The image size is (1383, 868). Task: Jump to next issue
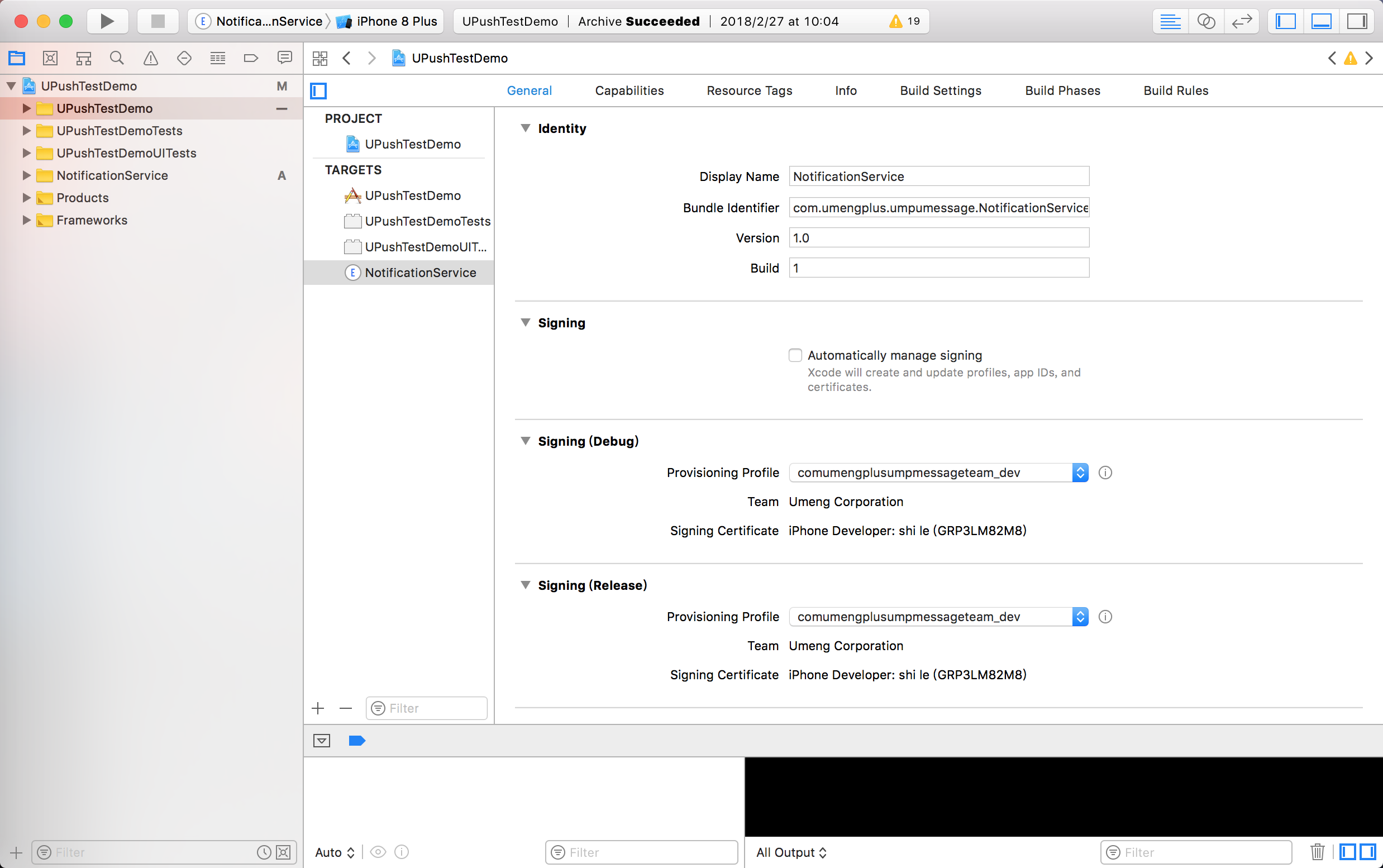[1369, 58]
